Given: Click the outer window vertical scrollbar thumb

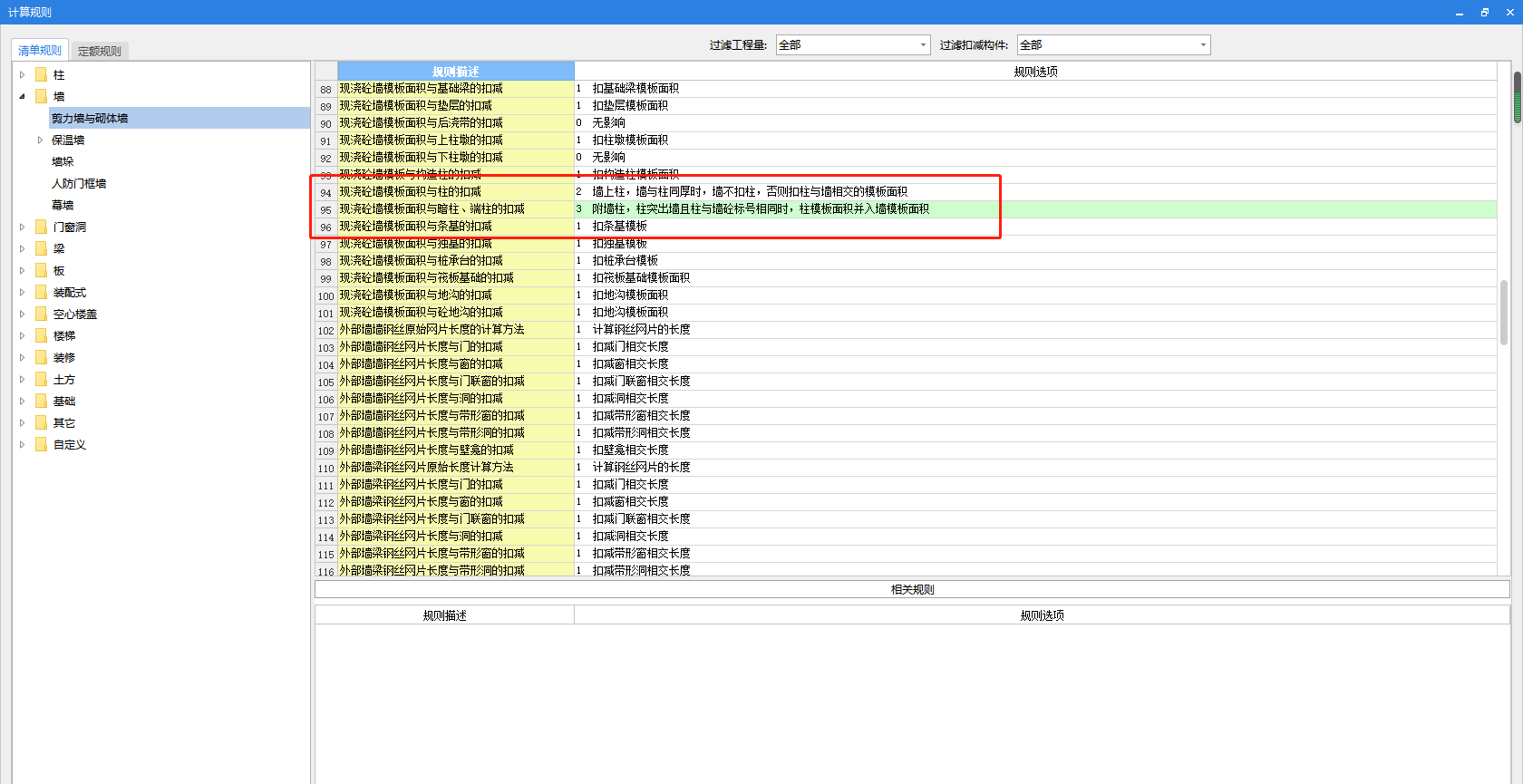Looking at the screenshot, I should (1518, 97).
